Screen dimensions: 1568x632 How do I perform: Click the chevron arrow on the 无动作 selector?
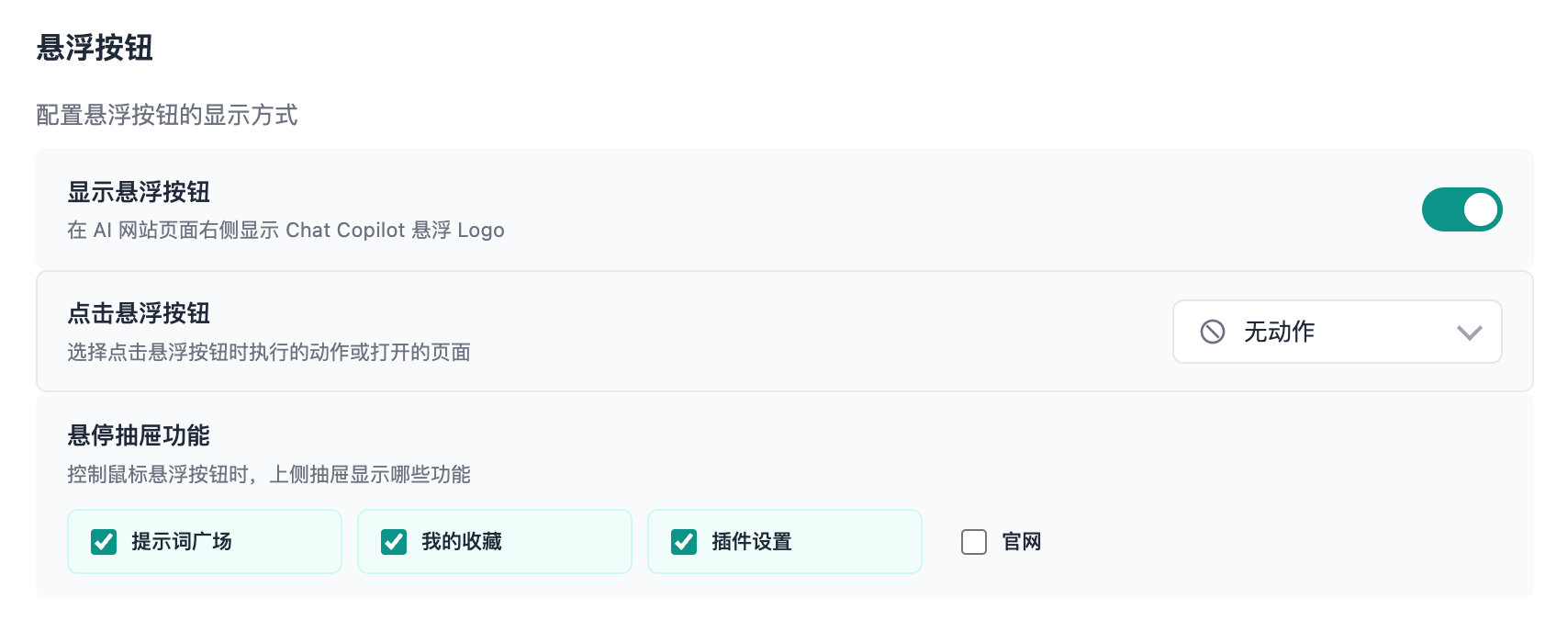(1469, 332)
